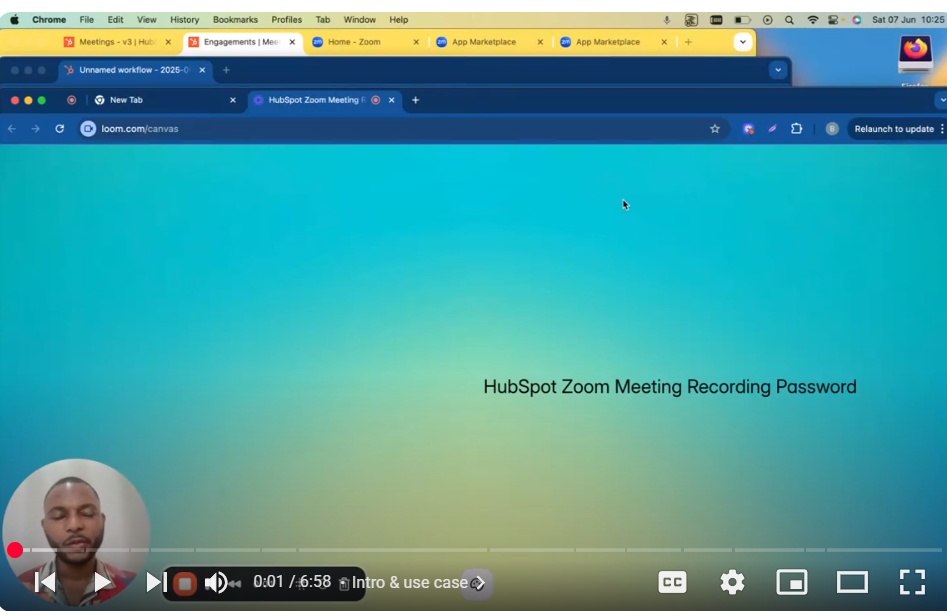Click the trash icon in Loom control bar
Screen dimensions: 947x611
[344, 583]
